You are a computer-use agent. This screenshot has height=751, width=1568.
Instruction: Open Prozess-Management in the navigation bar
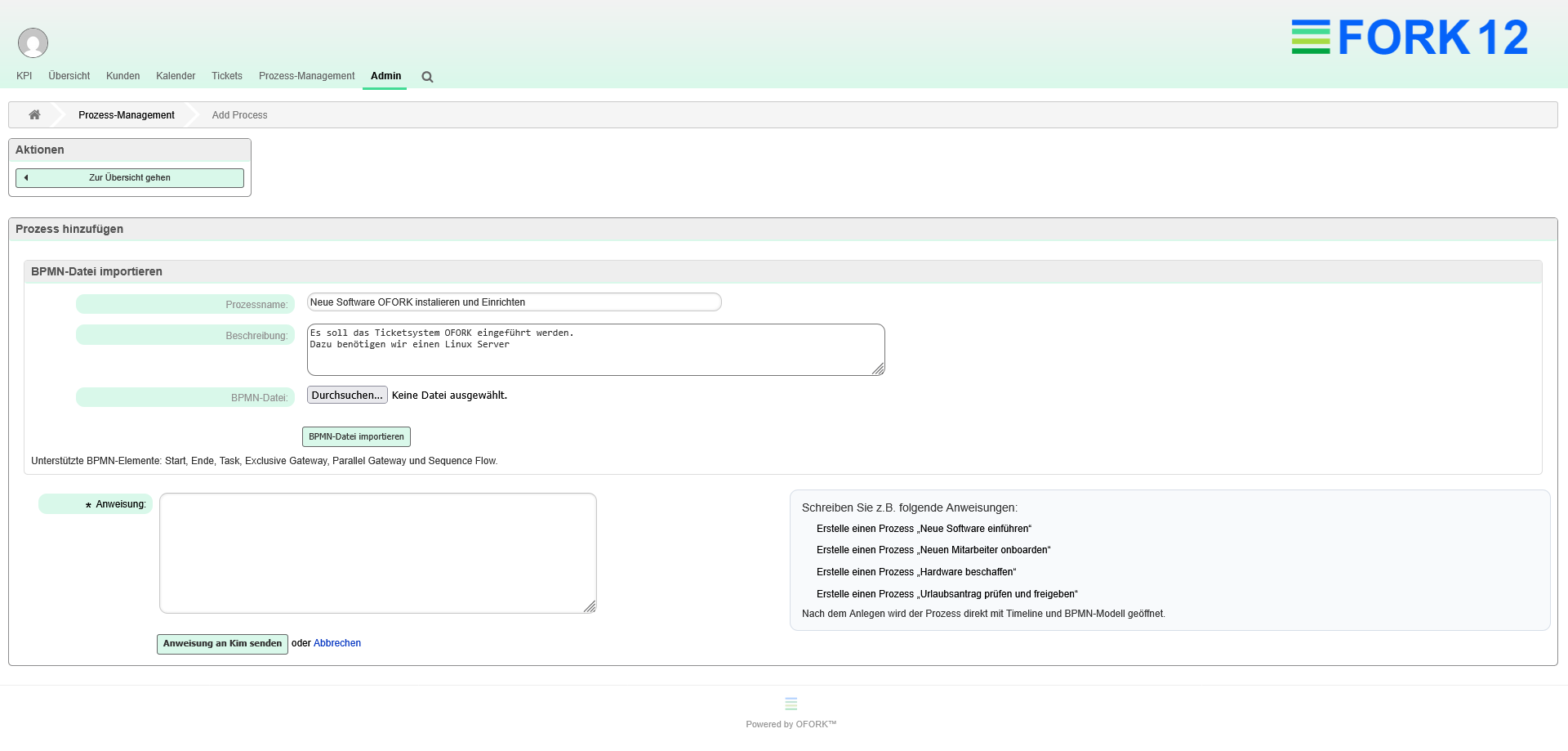[x=306, y=76]
